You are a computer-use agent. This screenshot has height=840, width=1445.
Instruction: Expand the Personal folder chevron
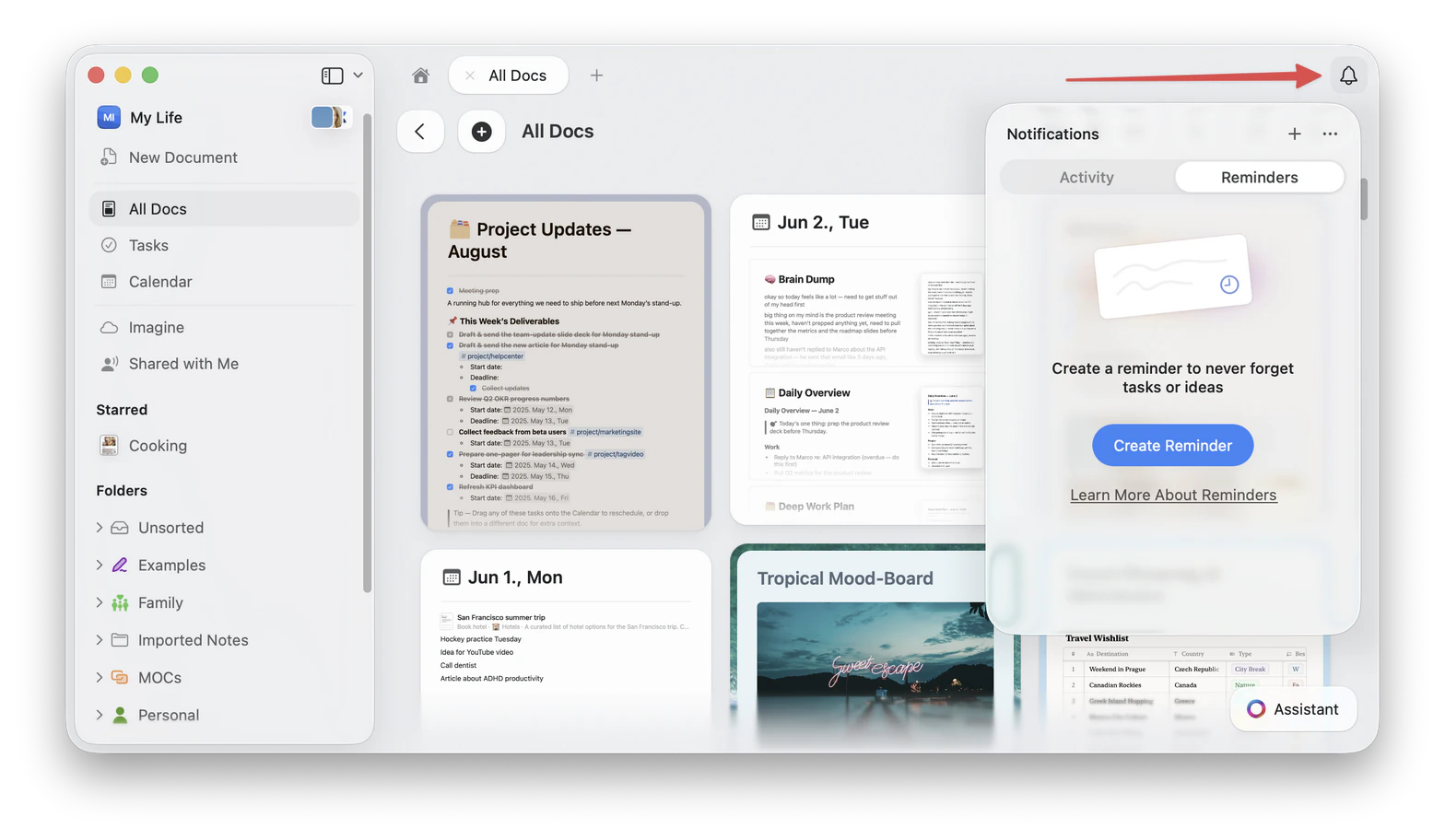click(x=100, y=715)
